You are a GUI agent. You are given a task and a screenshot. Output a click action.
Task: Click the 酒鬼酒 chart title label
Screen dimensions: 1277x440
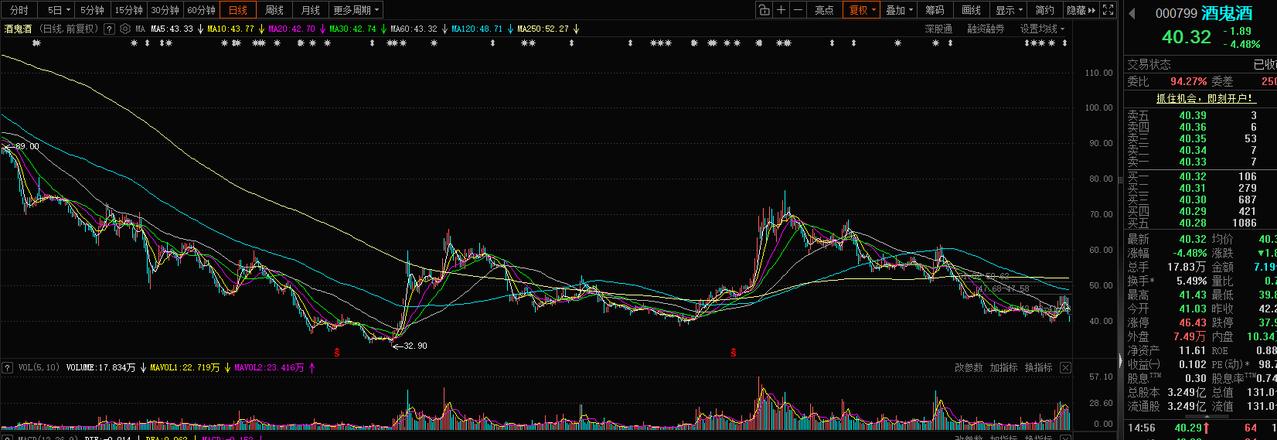(x=18, y=29)
